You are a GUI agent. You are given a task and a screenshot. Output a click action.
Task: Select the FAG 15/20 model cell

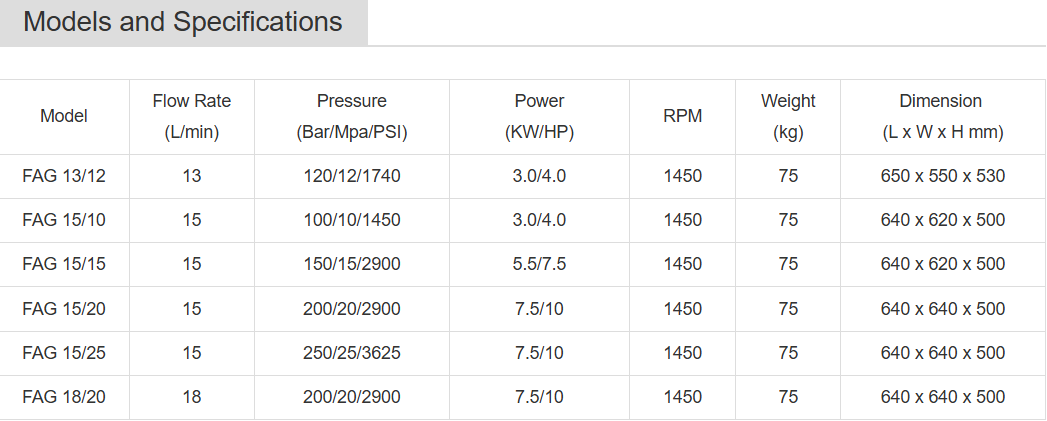(x=64, y=309)
